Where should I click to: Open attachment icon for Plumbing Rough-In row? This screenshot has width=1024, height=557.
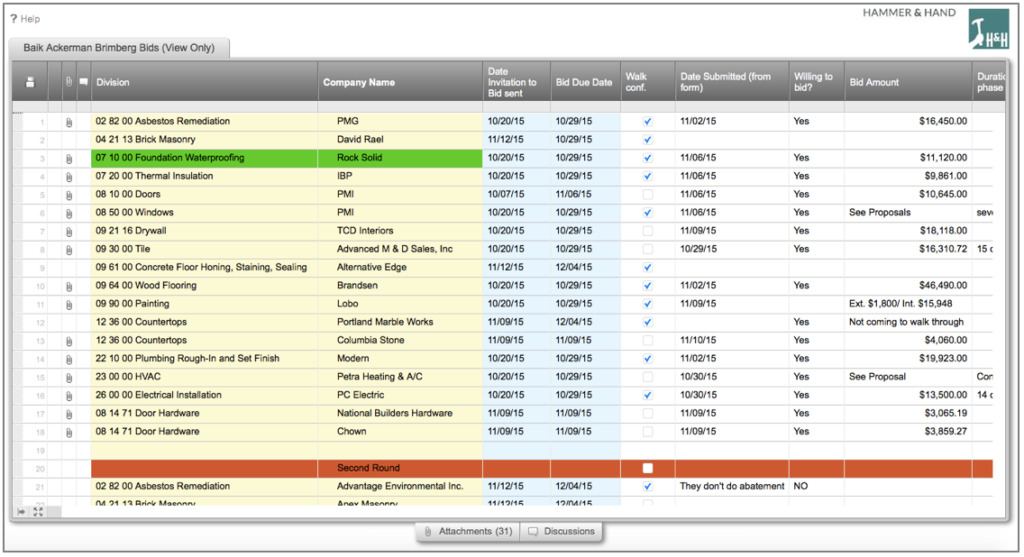click(69, 359)
